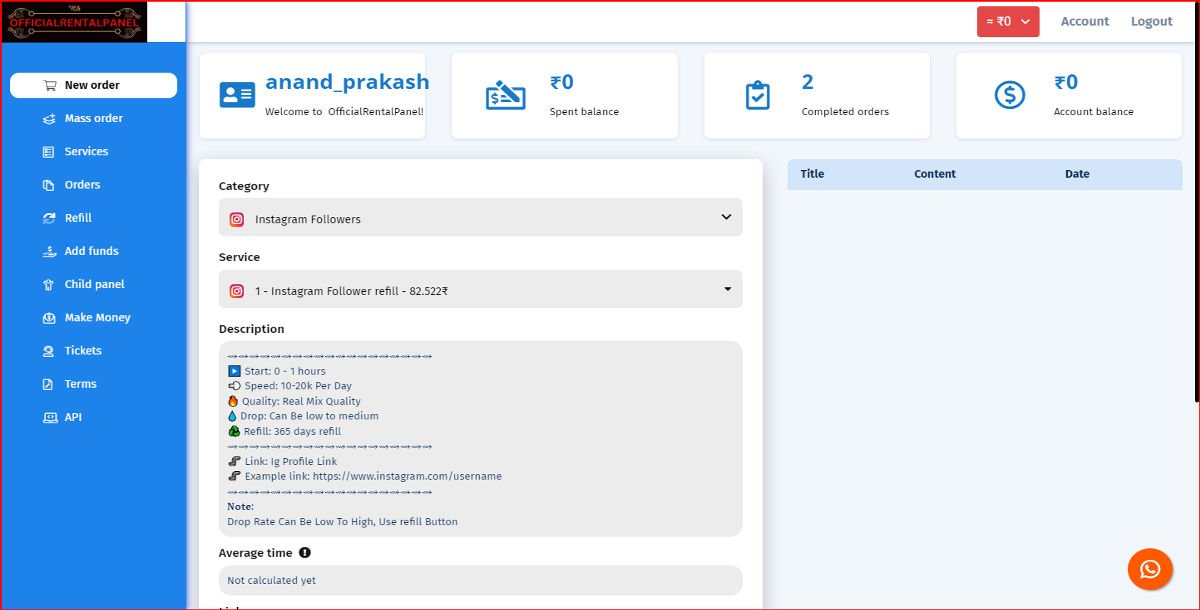Click the Tickets support icon
This screenshot has height=610, width=1200.
tap(49, 351)
